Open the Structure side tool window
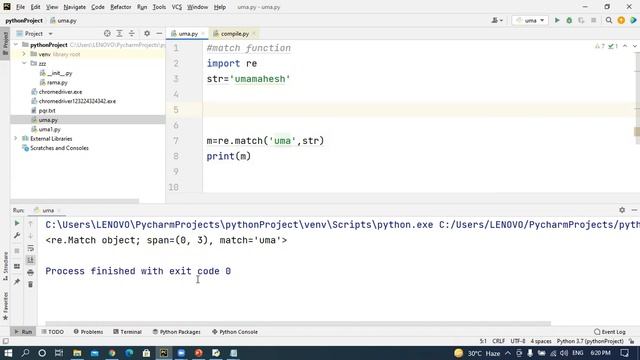Image resolution: width=640 pixels, height=360 pixels. tap(5, 266)
